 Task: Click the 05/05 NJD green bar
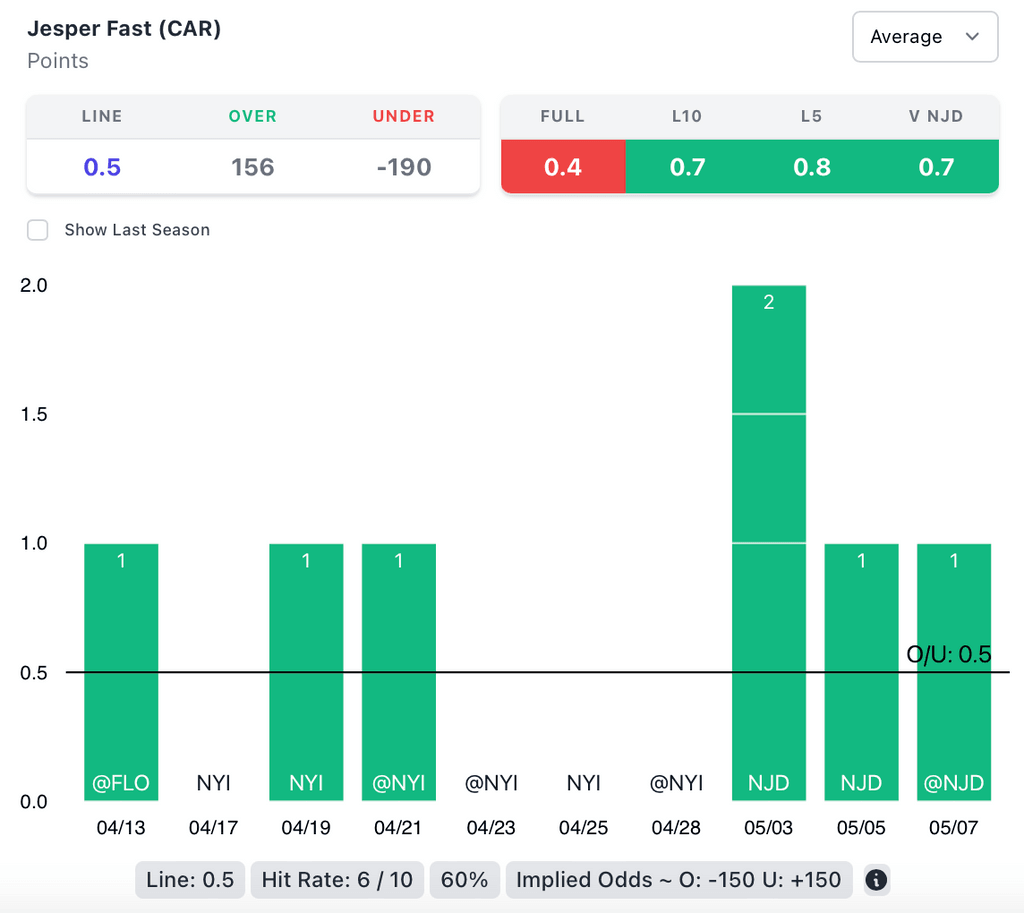(861, 672)
